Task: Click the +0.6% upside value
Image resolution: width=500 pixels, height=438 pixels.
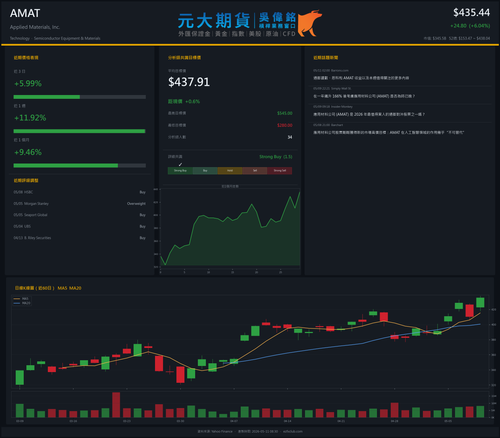Action: click(x=193, y=101)
